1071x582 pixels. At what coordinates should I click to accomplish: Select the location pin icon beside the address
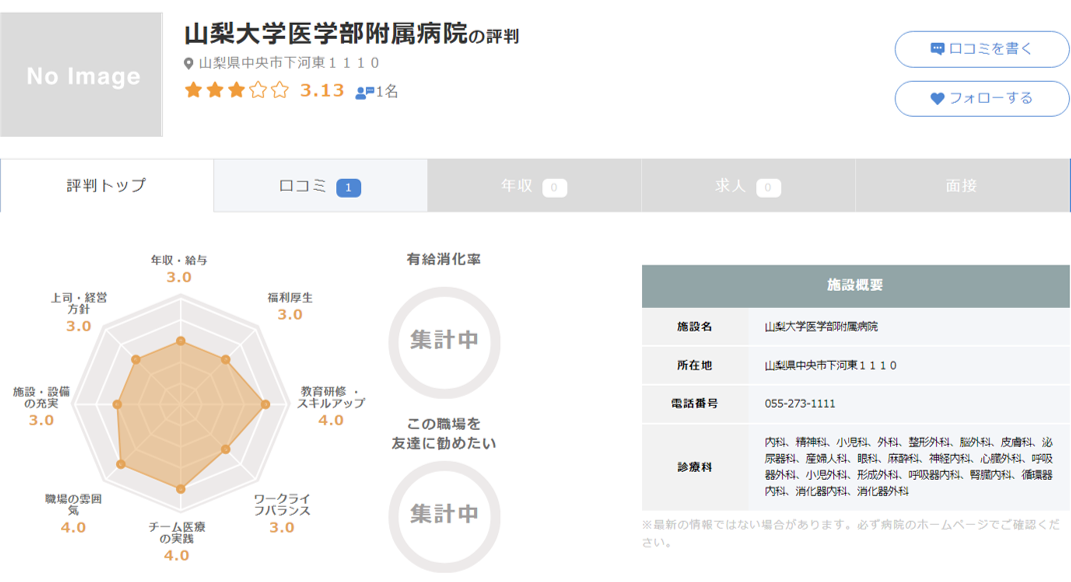click(188, 62)
